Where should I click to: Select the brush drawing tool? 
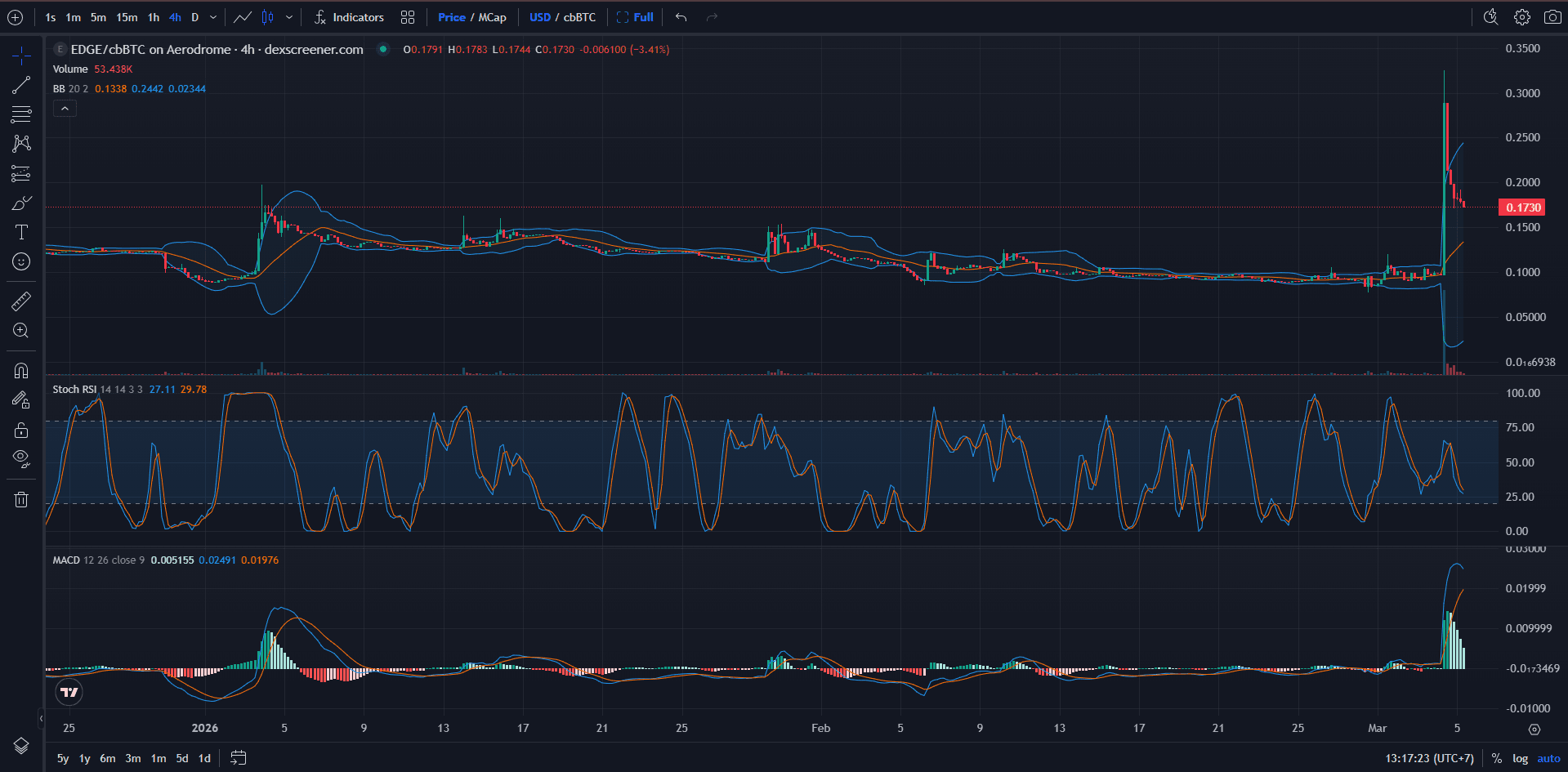pos(20,202)
